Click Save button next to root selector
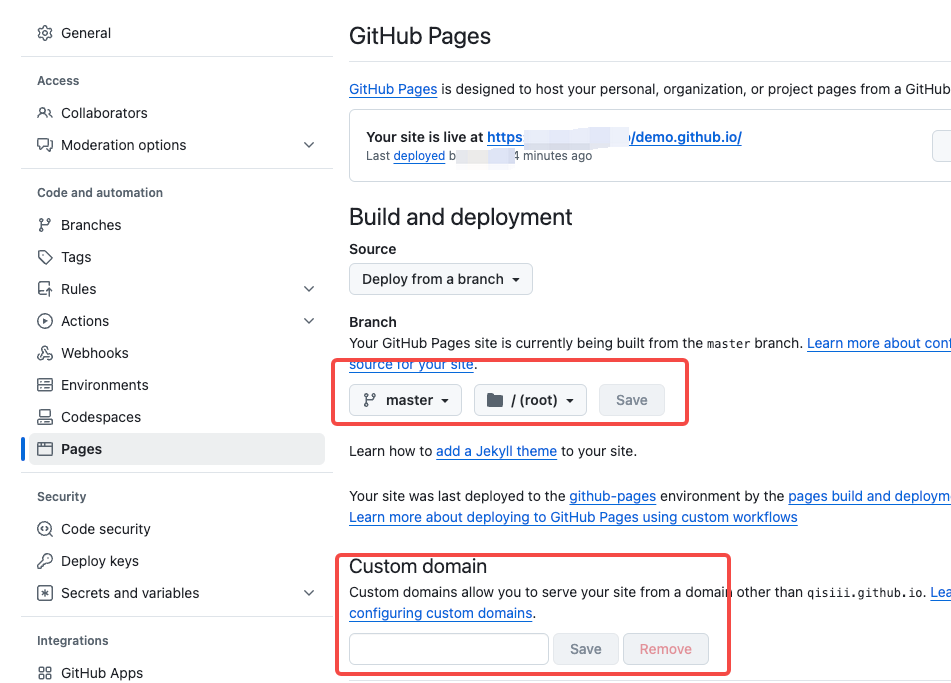 pos(631,400)
